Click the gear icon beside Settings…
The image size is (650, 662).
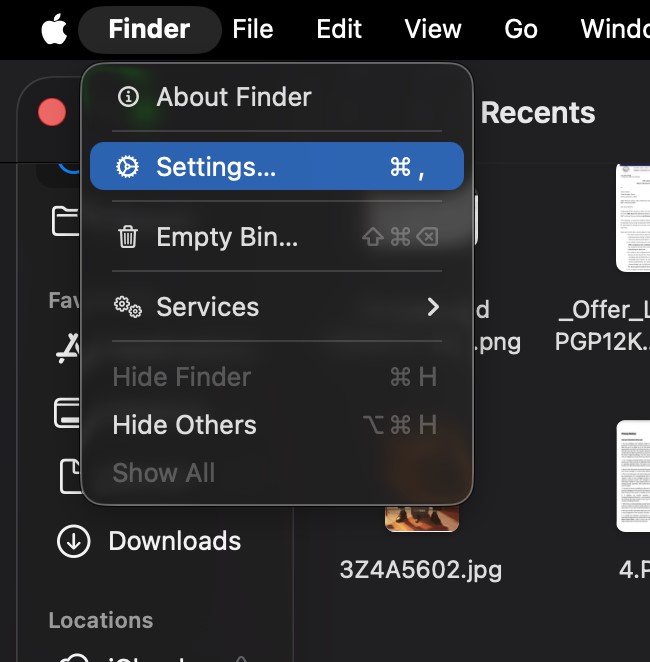point(127,166)
